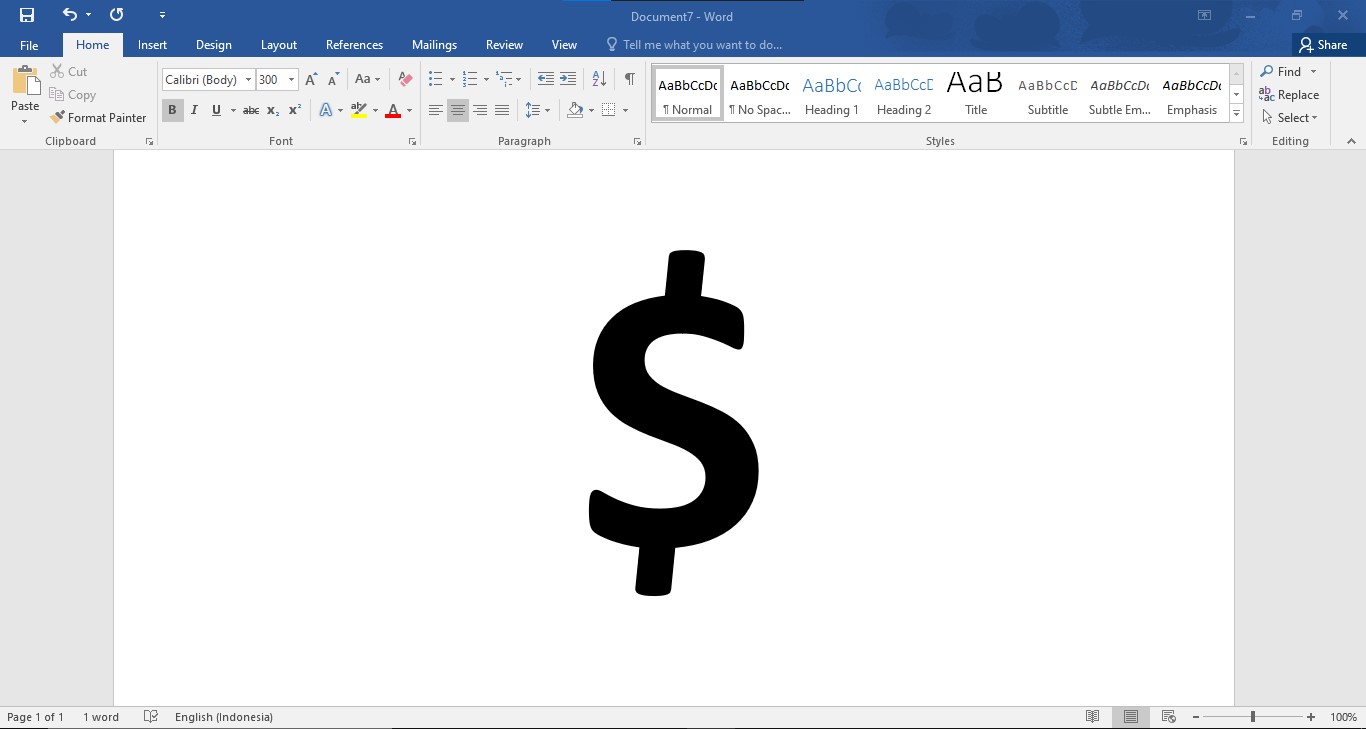Open the Insert ribbon tab
1366x729 pixels.
click(152, 45)
